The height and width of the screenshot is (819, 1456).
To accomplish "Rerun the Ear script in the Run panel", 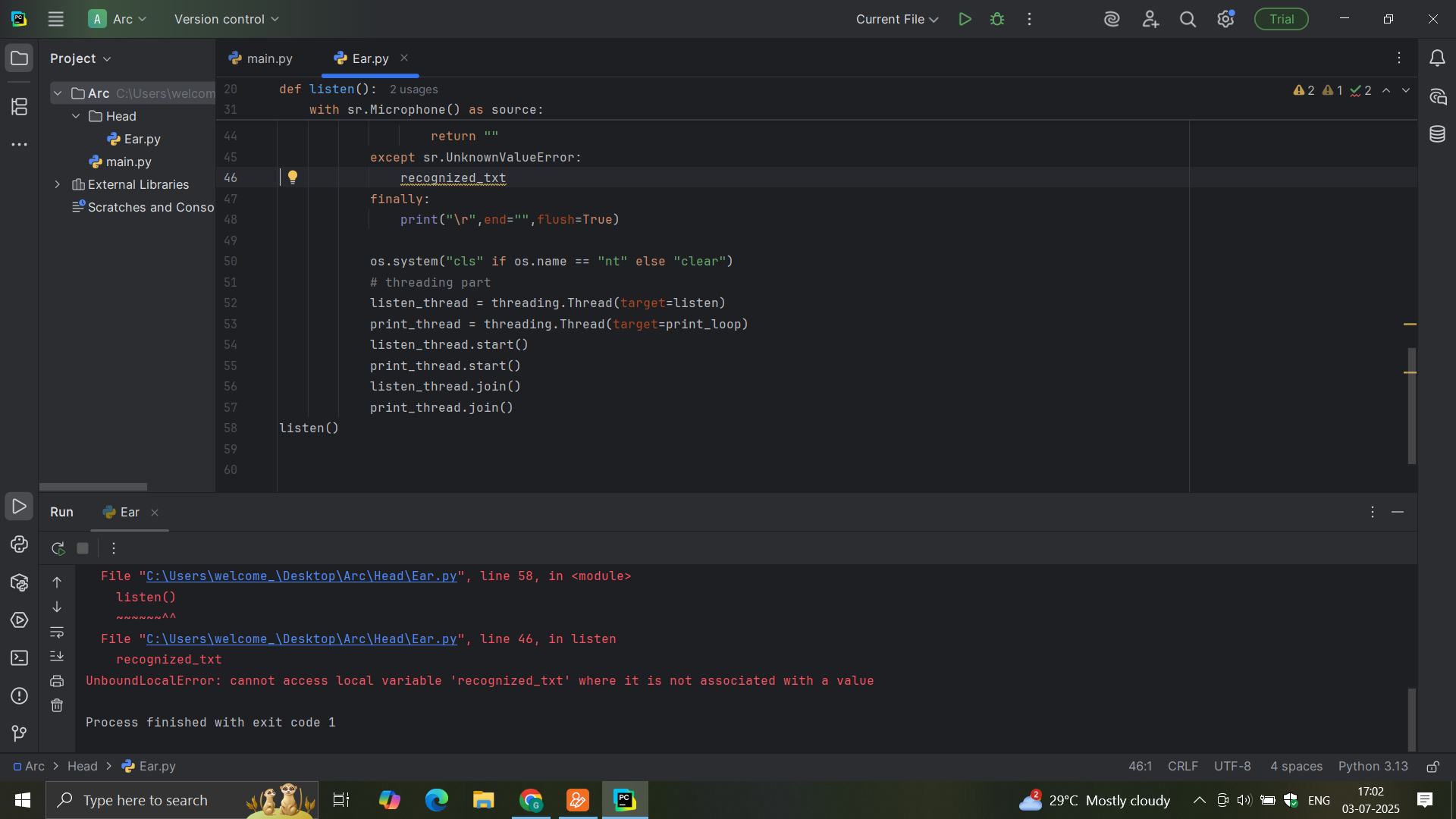I will click(58, 548).
